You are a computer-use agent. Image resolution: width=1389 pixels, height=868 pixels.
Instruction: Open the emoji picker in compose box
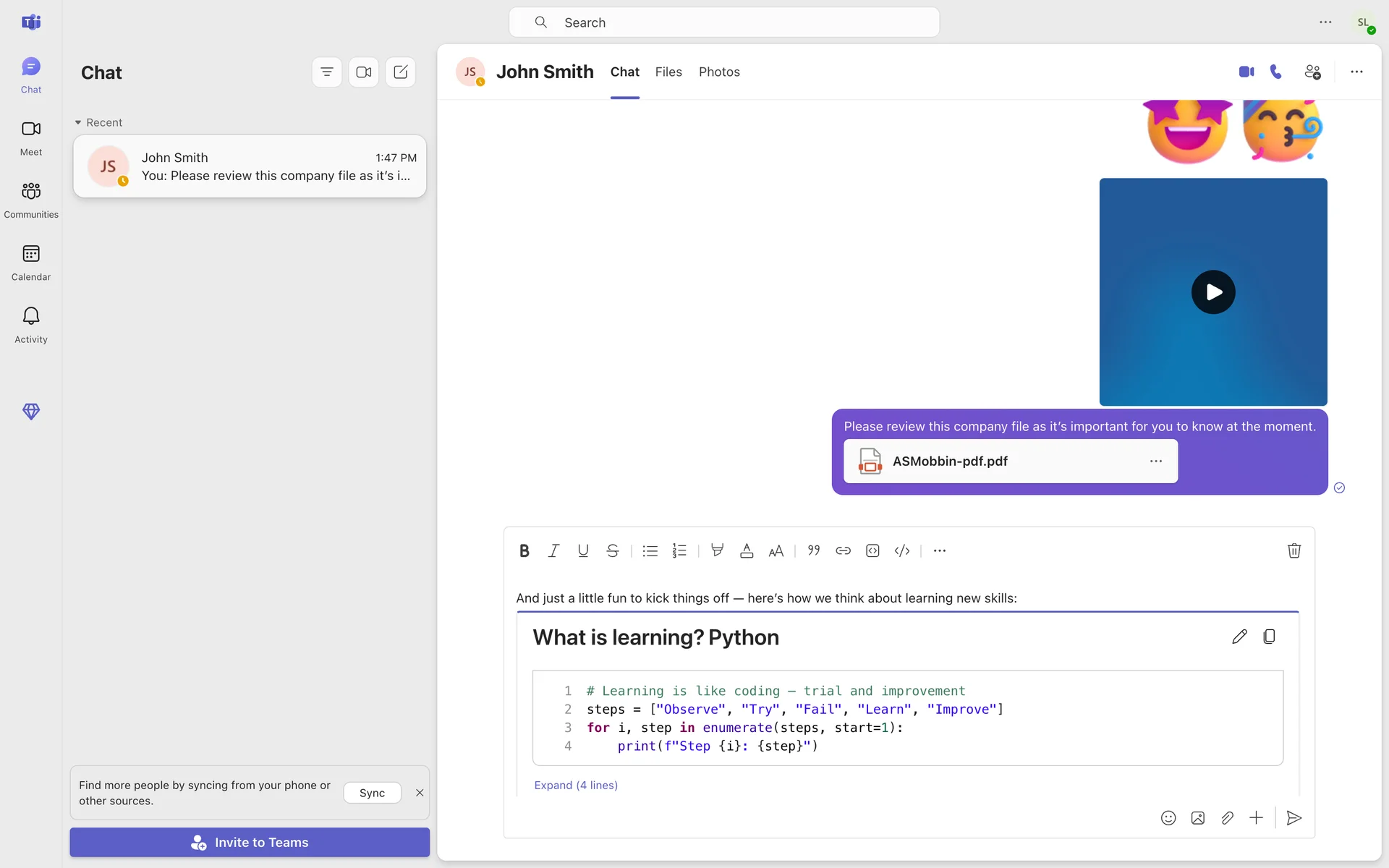pyautogui.click(x=1168, y=818)
